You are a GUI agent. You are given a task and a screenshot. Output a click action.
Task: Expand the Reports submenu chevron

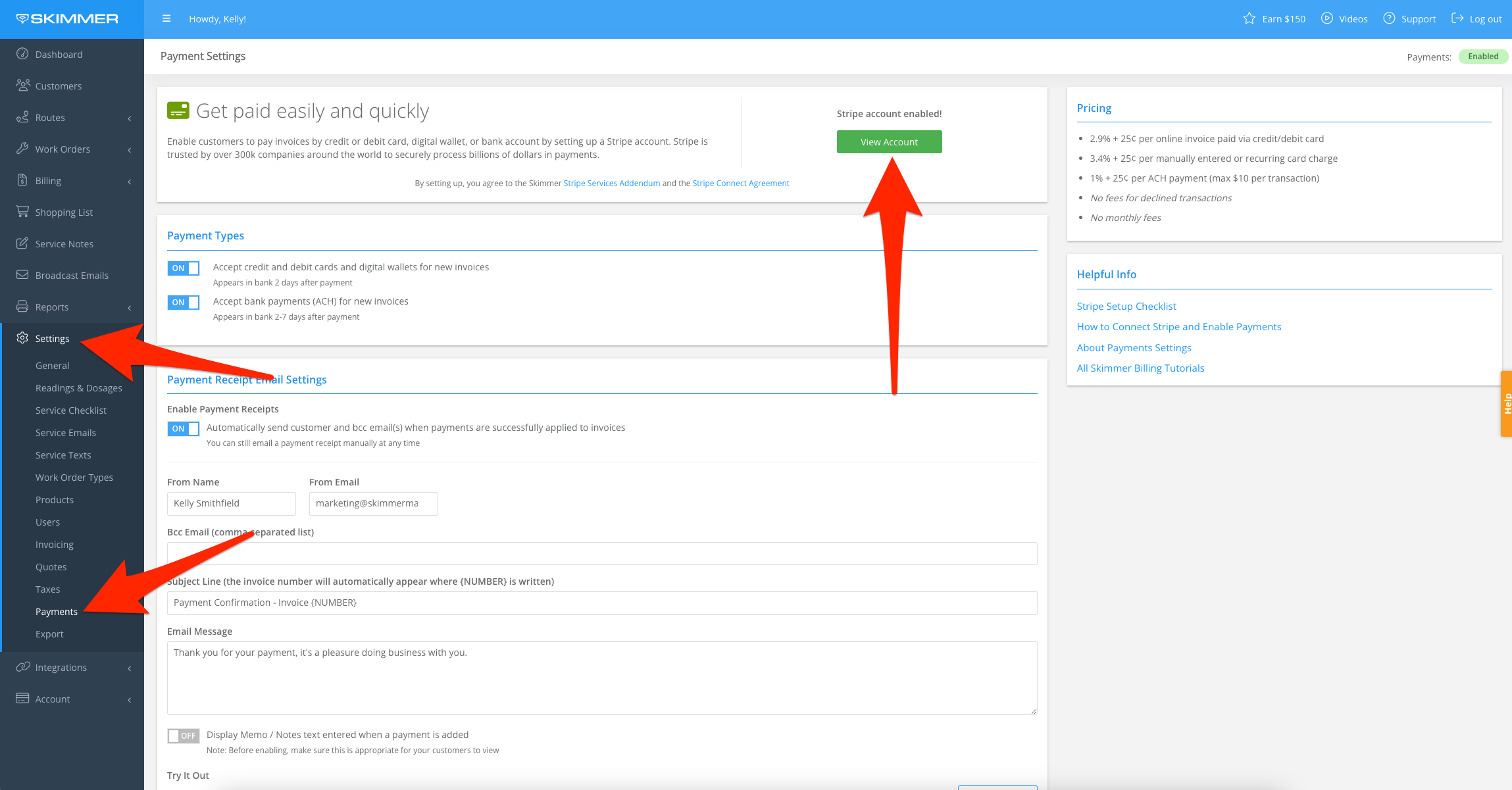pos(130,308)
